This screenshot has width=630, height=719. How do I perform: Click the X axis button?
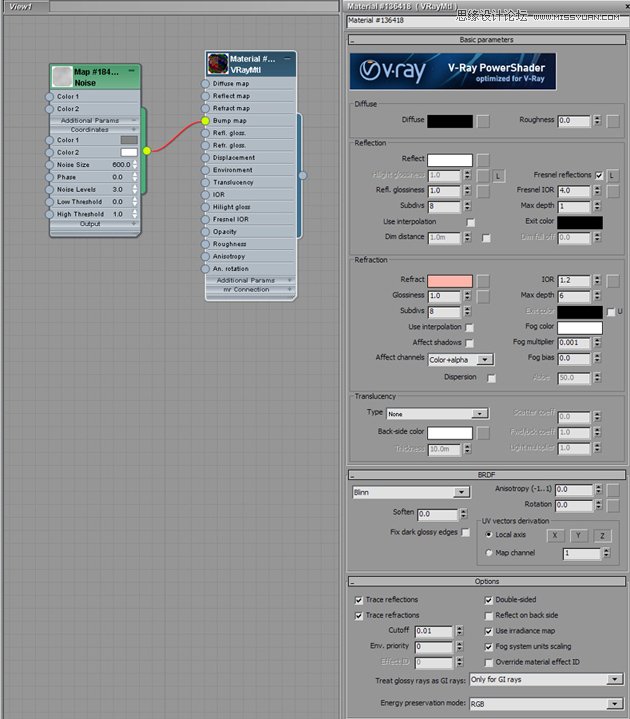(x=555, y=536)
